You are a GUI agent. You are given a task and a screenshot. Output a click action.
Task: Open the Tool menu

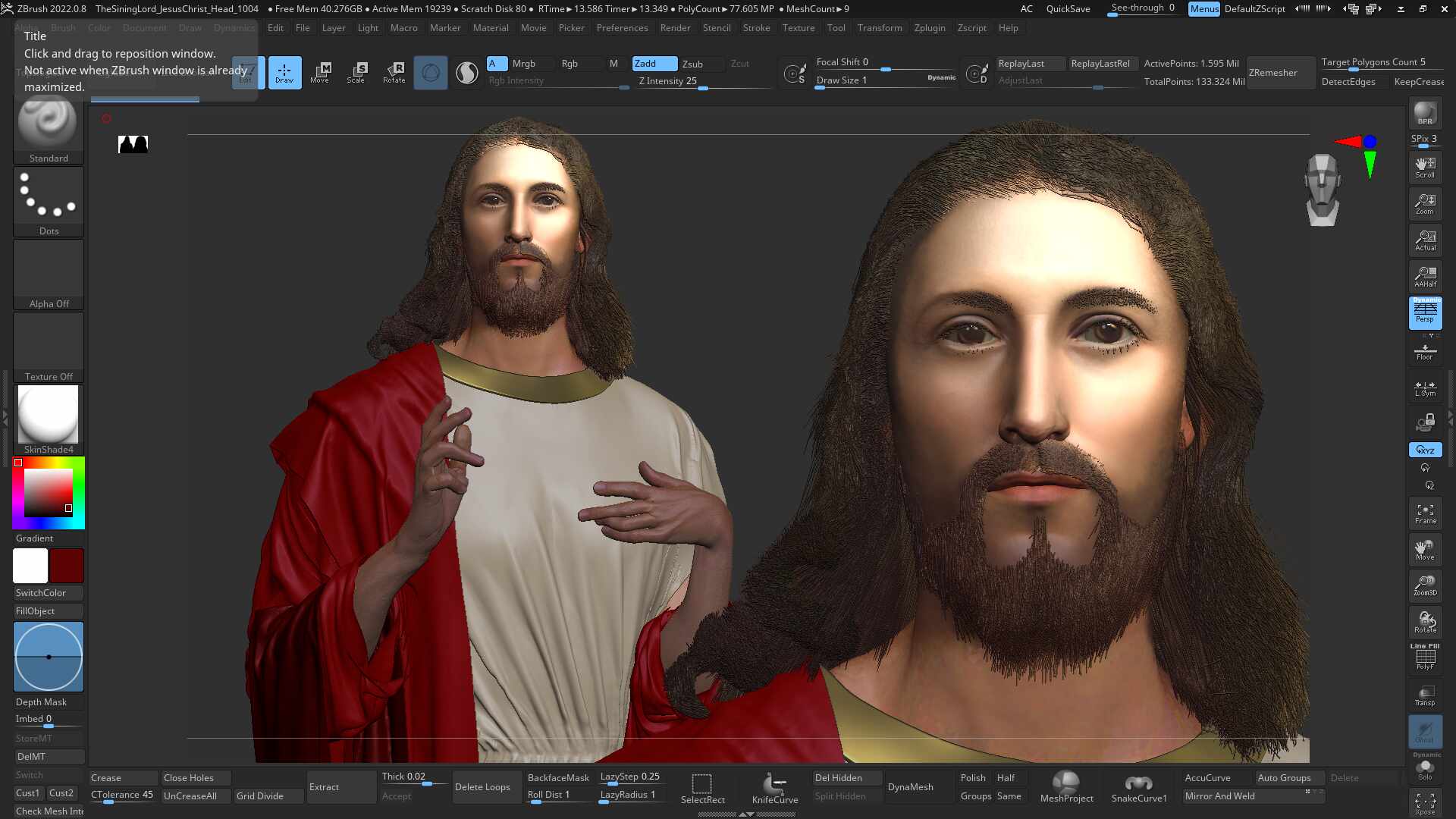click(836, 28)
